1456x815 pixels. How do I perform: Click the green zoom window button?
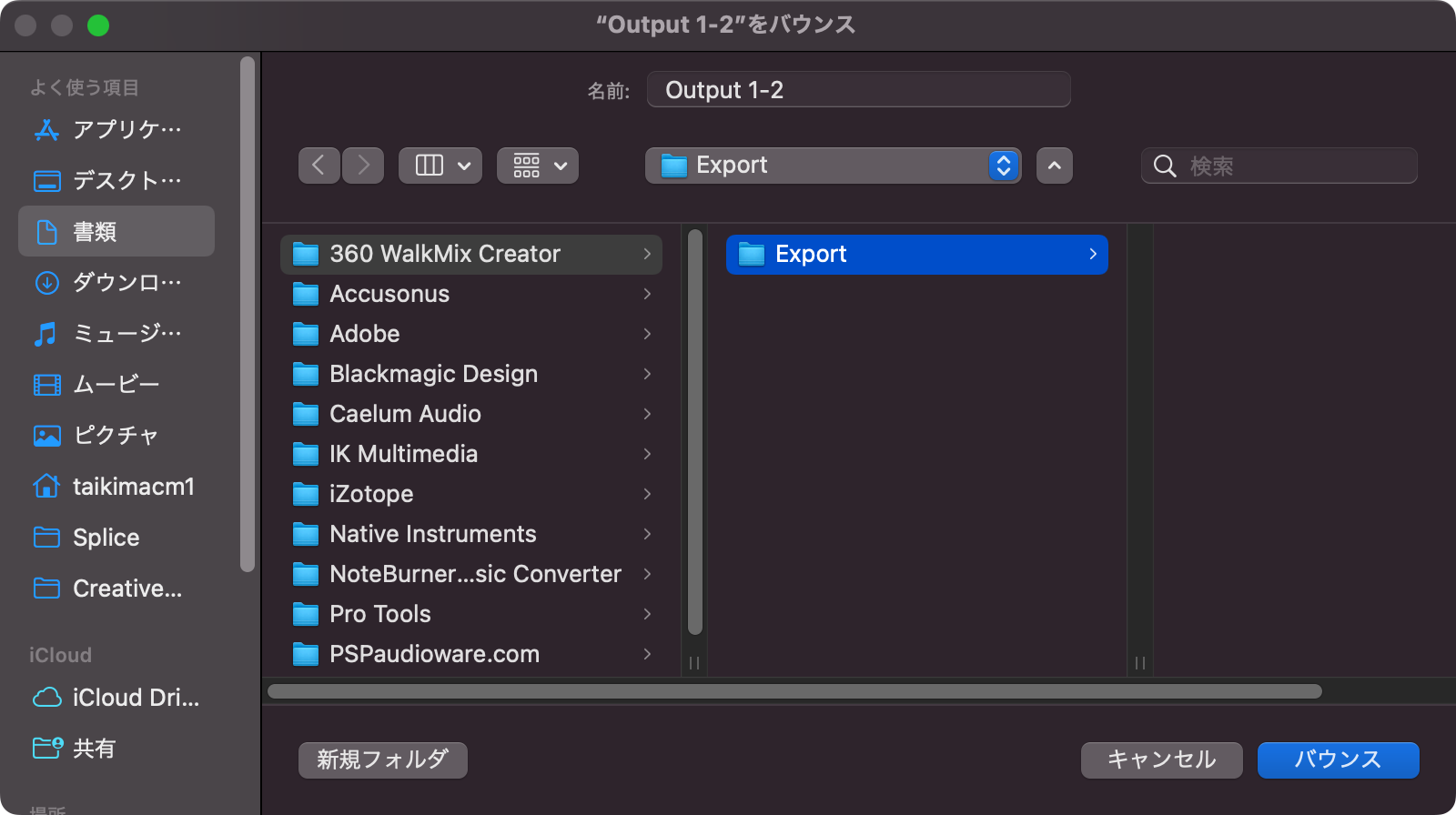(x=98, y=25)
